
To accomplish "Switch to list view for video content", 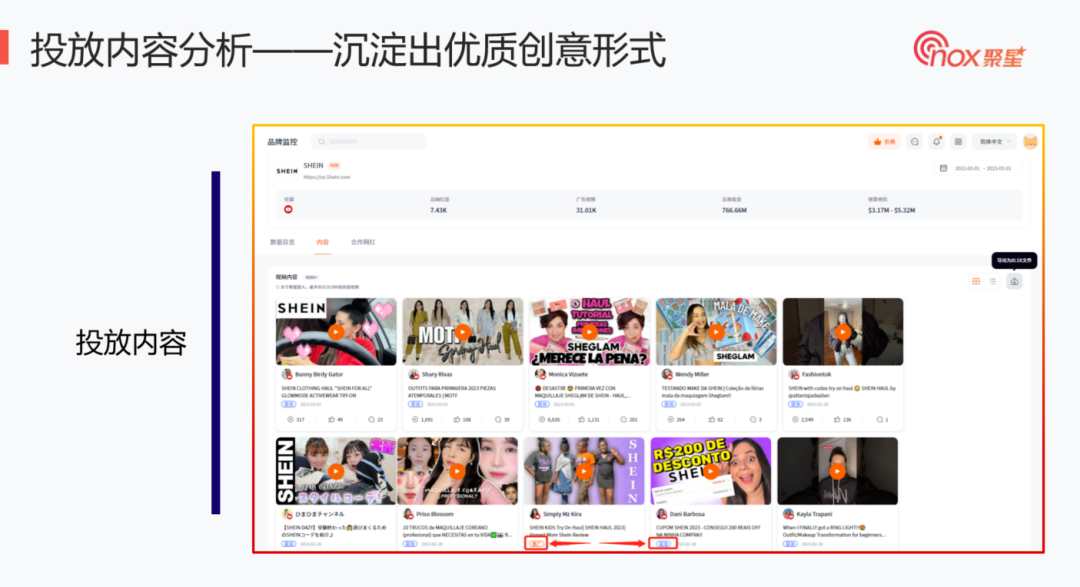I will 994,282.
